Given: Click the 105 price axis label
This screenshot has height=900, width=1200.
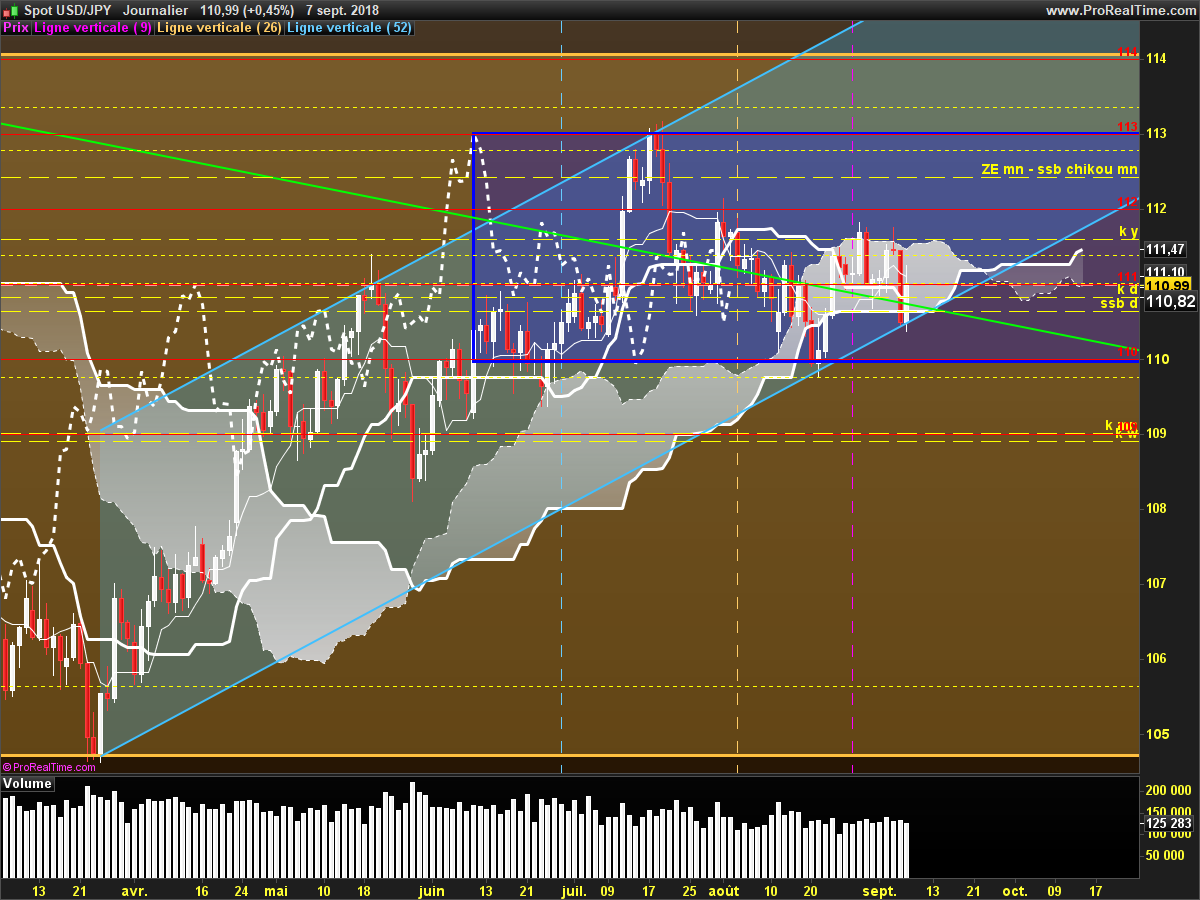Looking at the screenshot, I should point(1157,733).
